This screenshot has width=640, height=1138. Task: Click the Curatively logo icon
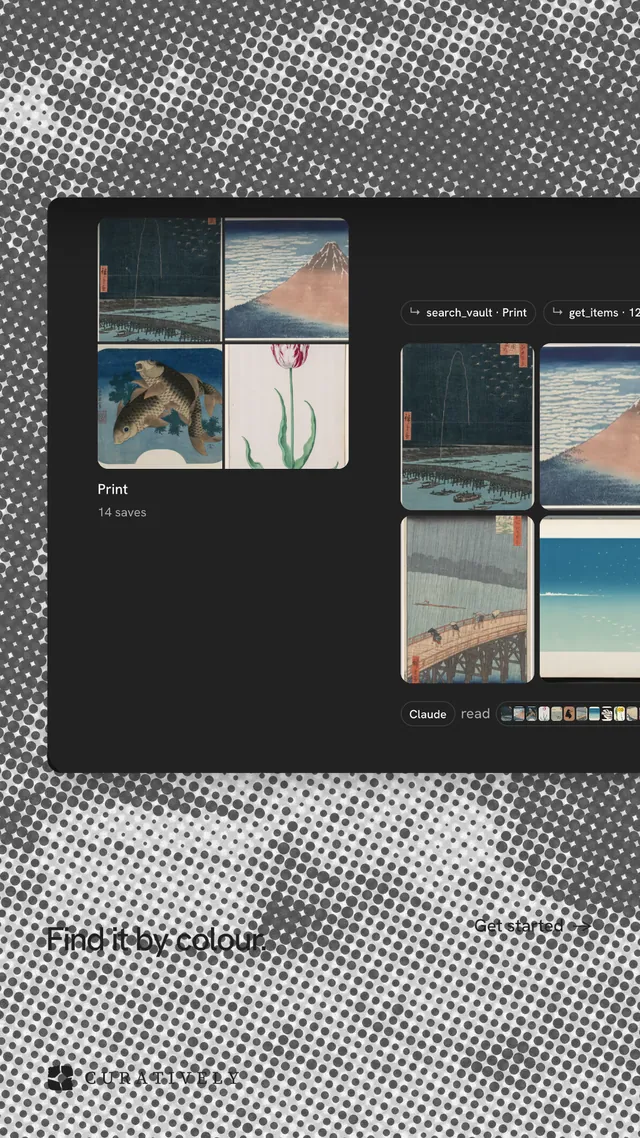coord(60,1077)
